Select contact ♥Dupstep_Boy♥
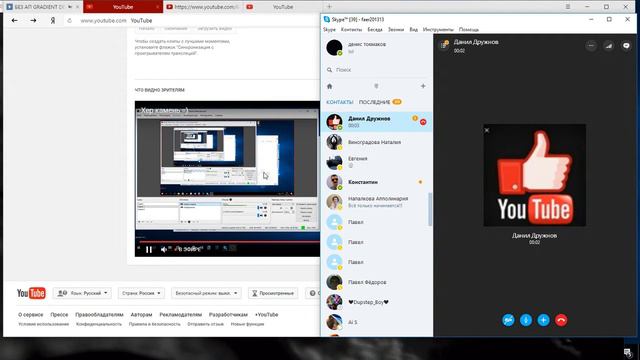This screenshot has width=640, height=360. 376,302
